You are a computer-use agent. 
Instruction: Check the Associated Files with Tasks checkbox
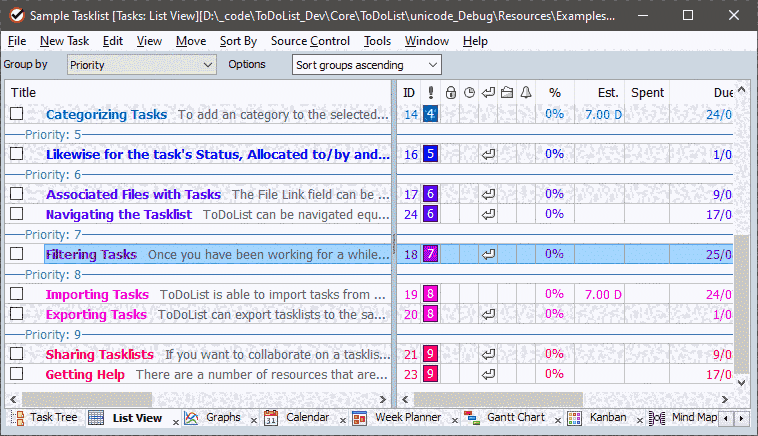[16, 194]
